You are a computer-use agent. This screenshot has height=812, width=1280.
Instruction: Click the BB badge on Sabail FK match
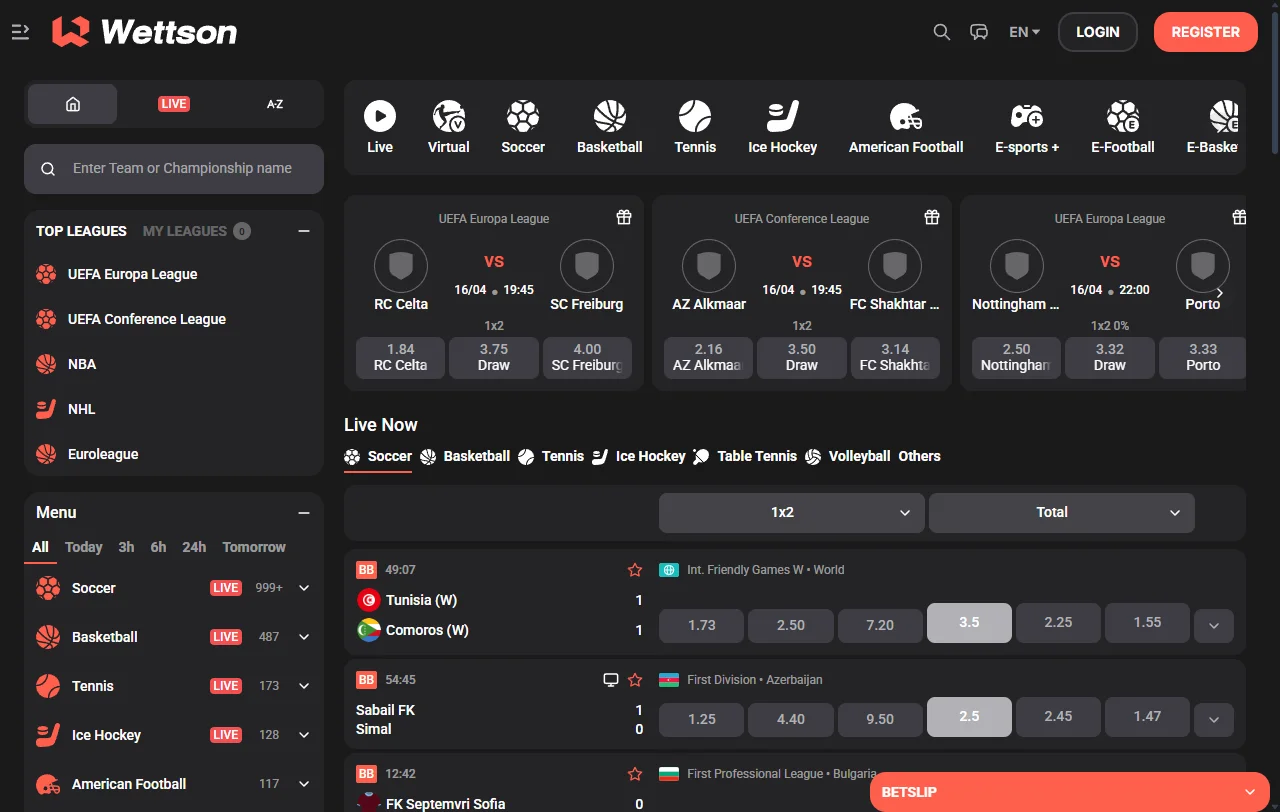pyautogui.click(x=366, y=680)
